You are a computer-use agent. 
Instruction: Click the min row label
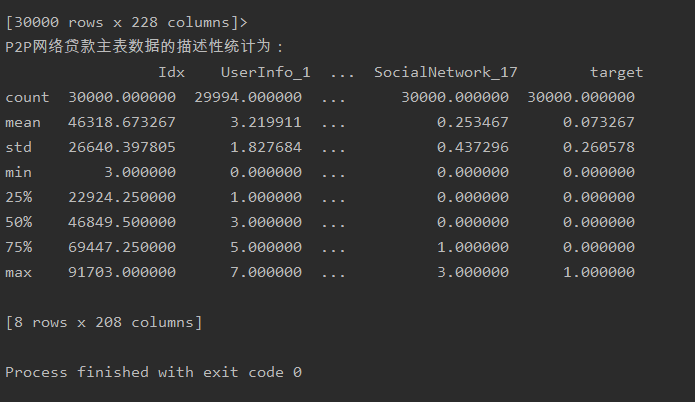click(x=18, y=172)
